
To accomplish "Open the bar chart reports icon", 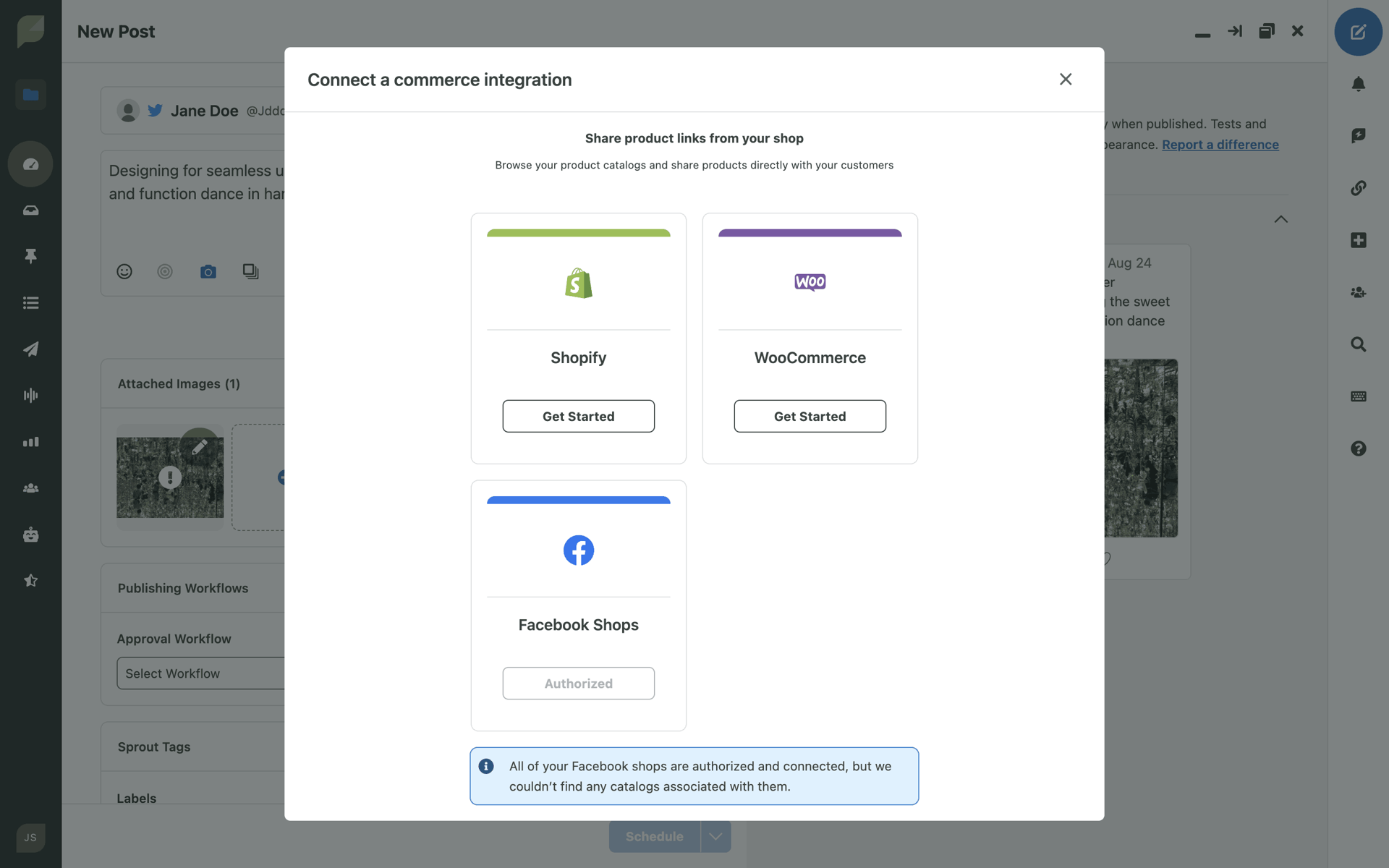I will coord(30,442).
